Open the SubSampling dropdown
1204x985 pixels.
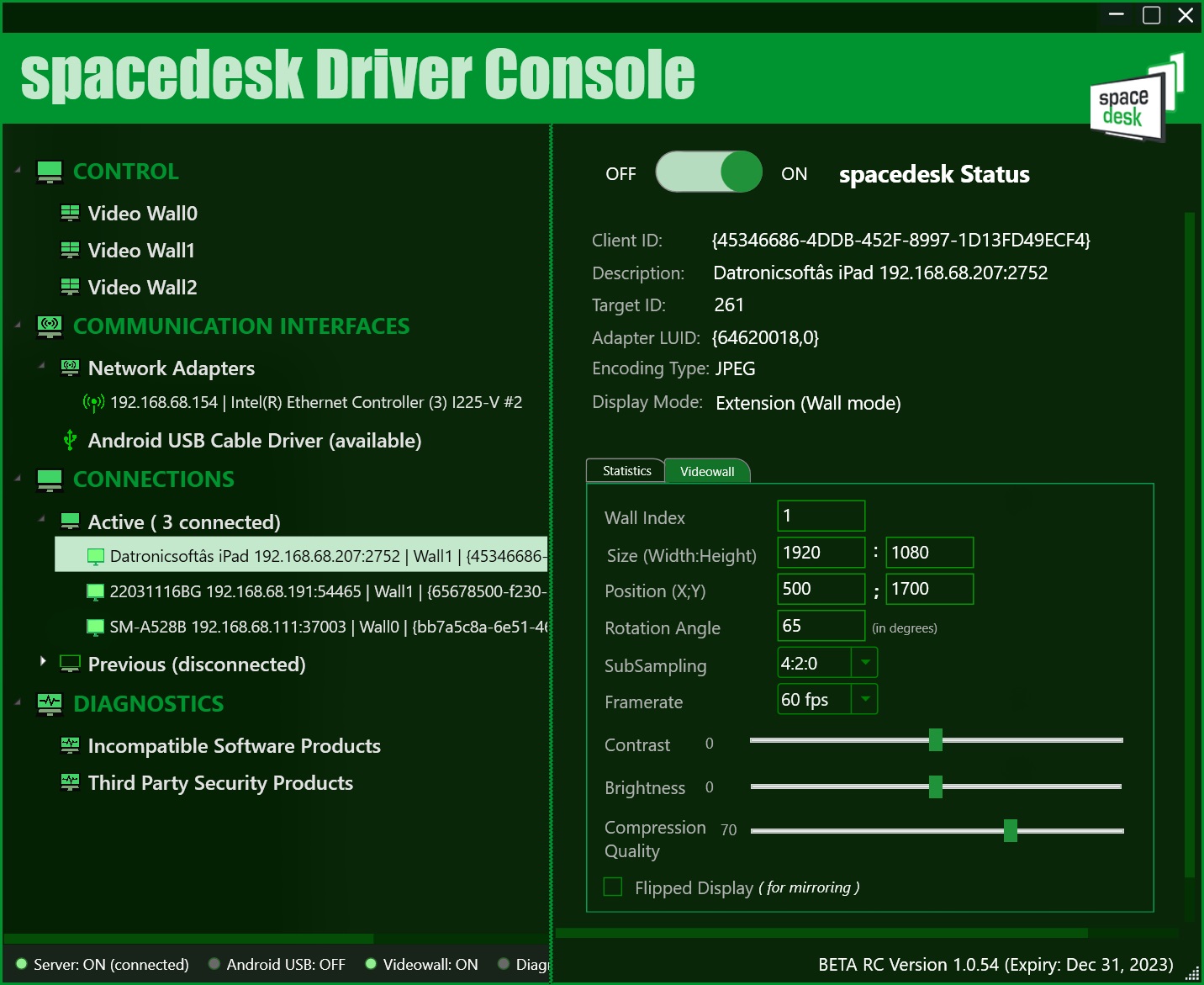click(x=864, y=663)
